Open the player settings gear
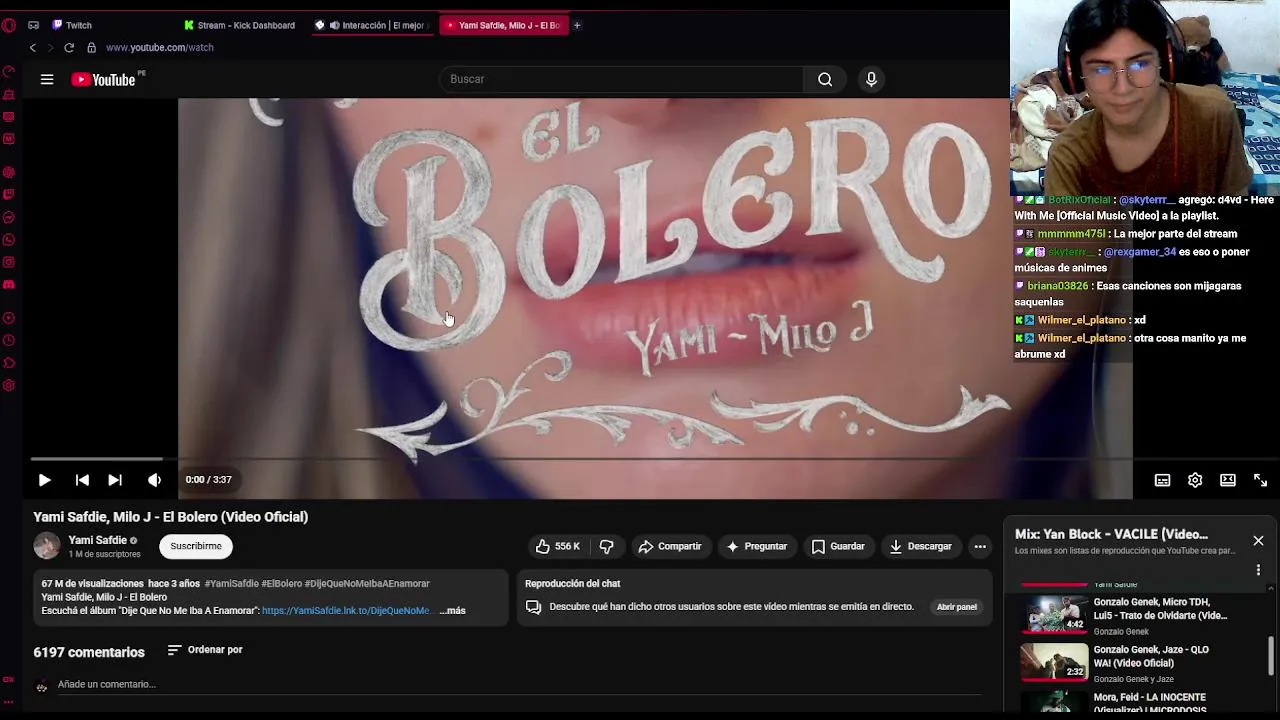 tap(1195, 480)
